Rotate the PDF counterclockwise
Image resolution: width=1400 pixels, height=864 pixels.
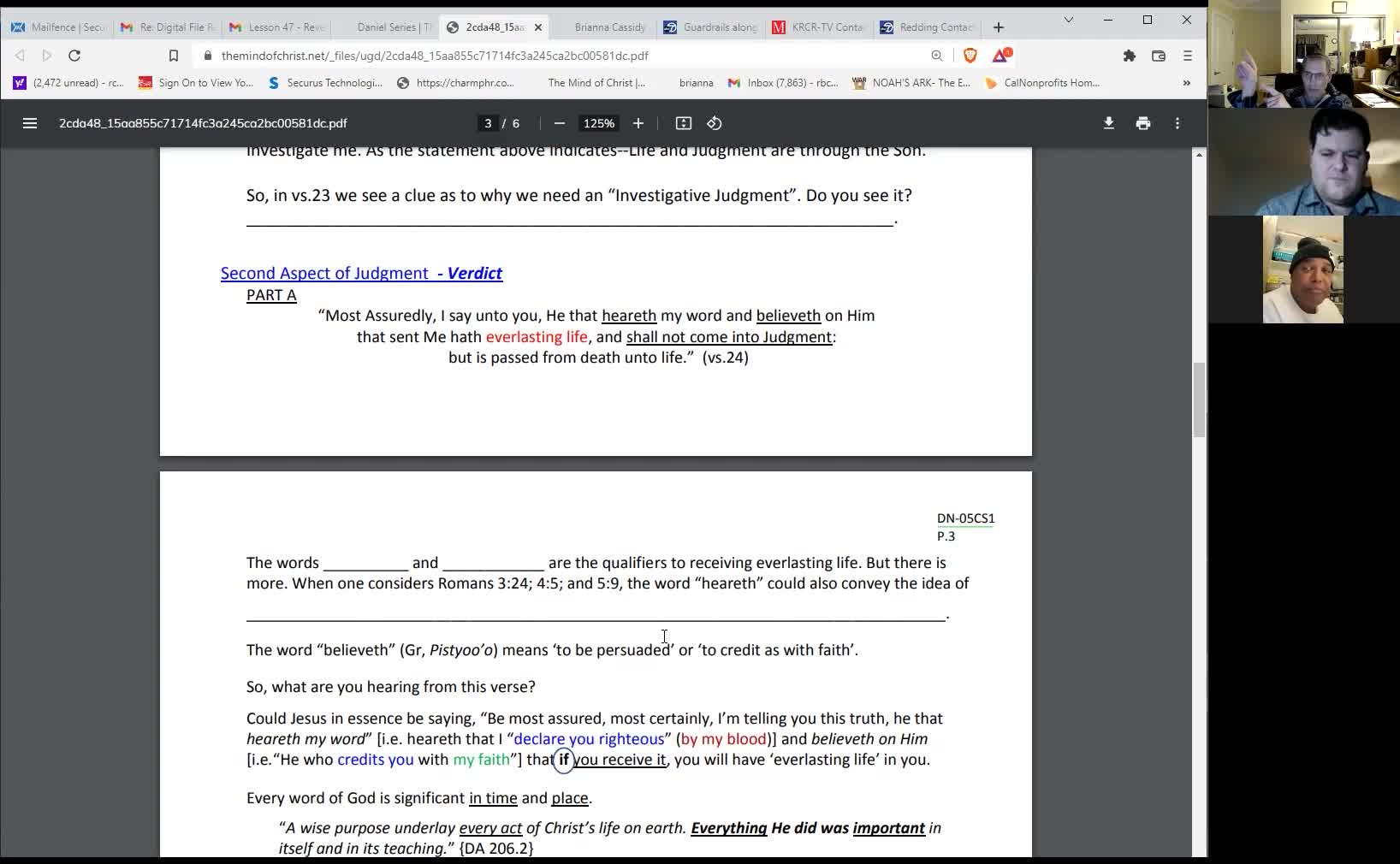point(715,123)
